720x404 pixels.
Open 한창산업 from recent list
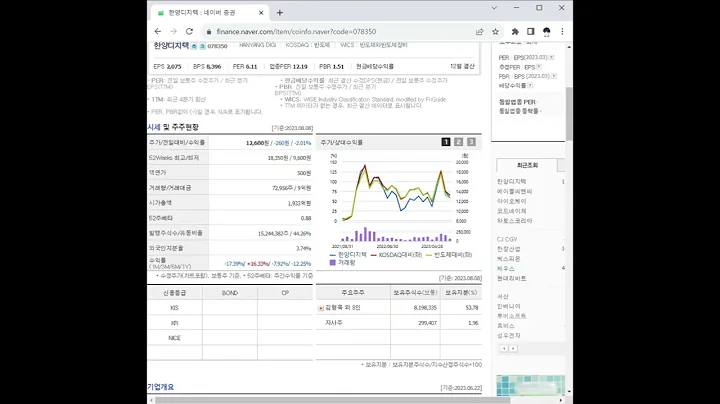point(508,249)
